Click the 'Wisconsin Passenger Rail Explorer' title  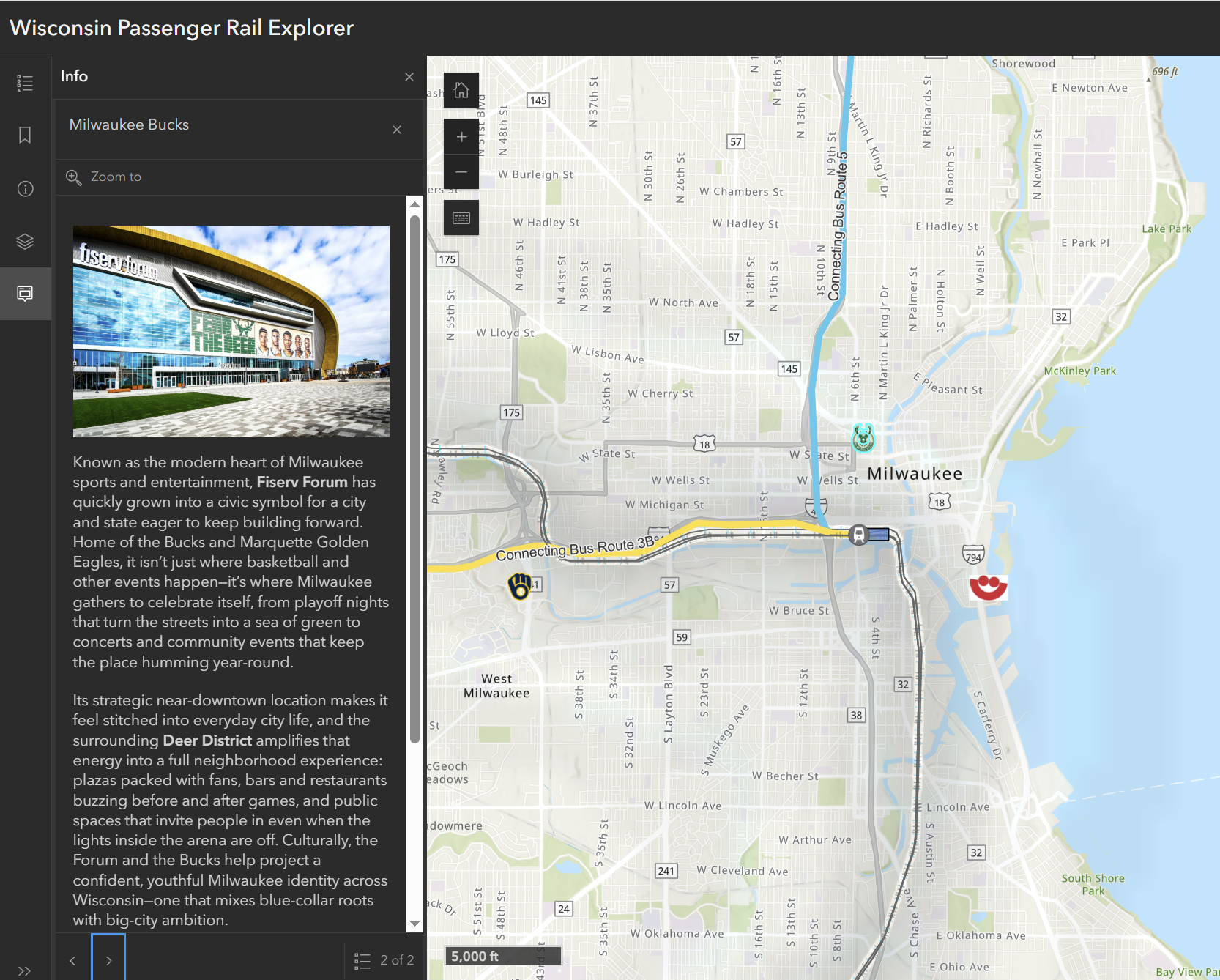182,28
